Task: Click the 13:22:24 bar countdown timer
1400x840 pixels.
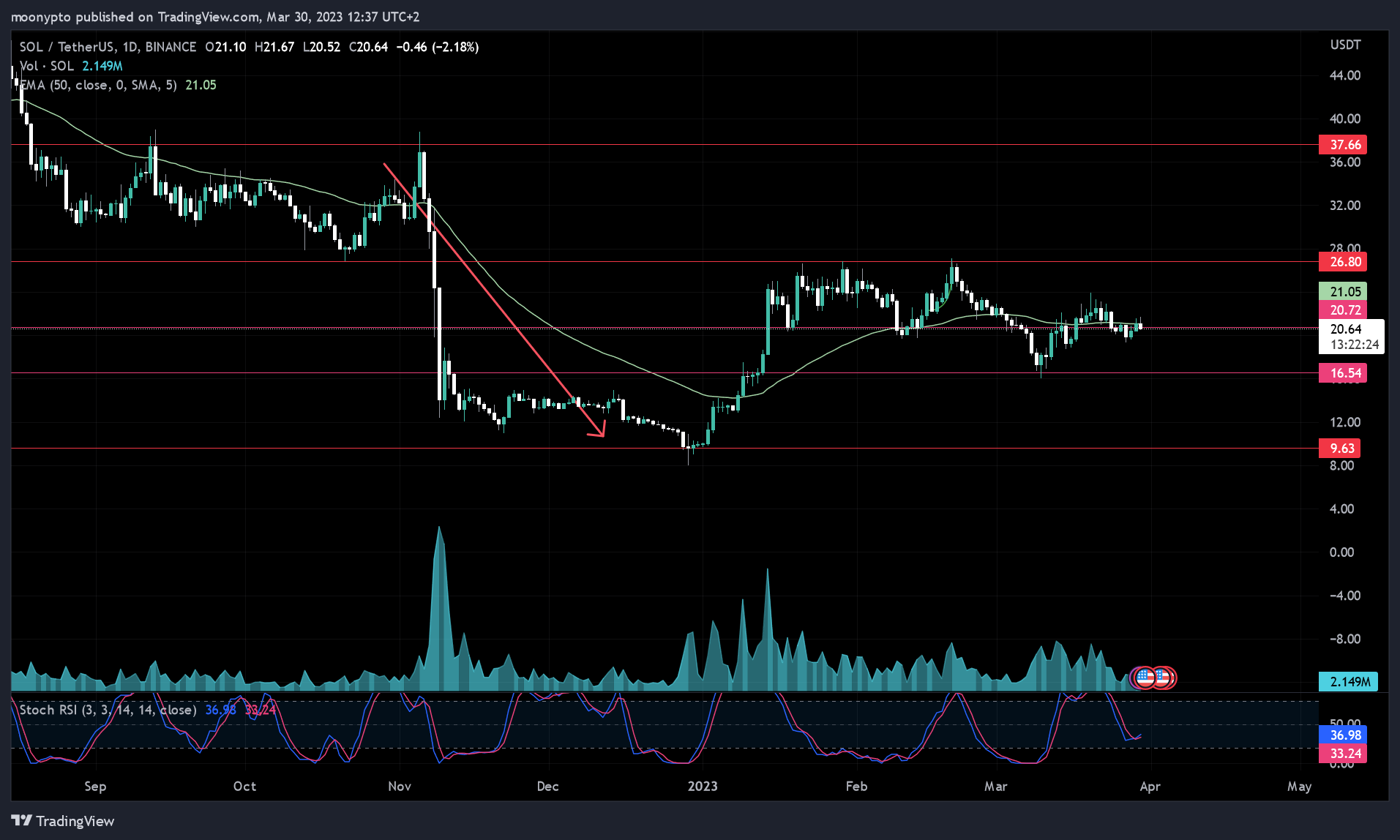Action: [x=1355, y=345]
